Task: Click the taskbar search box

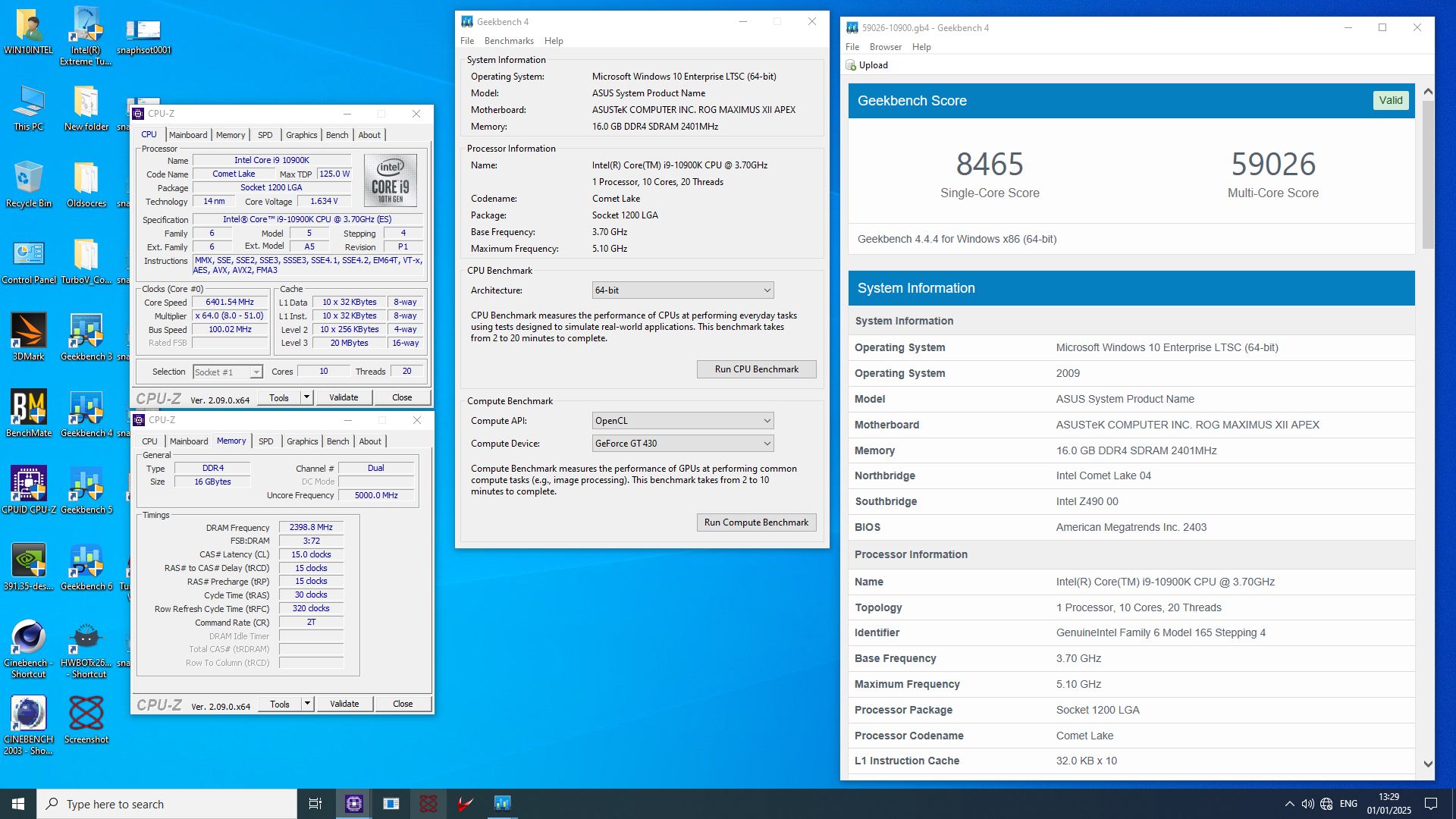Action: [x=167, y=804]
